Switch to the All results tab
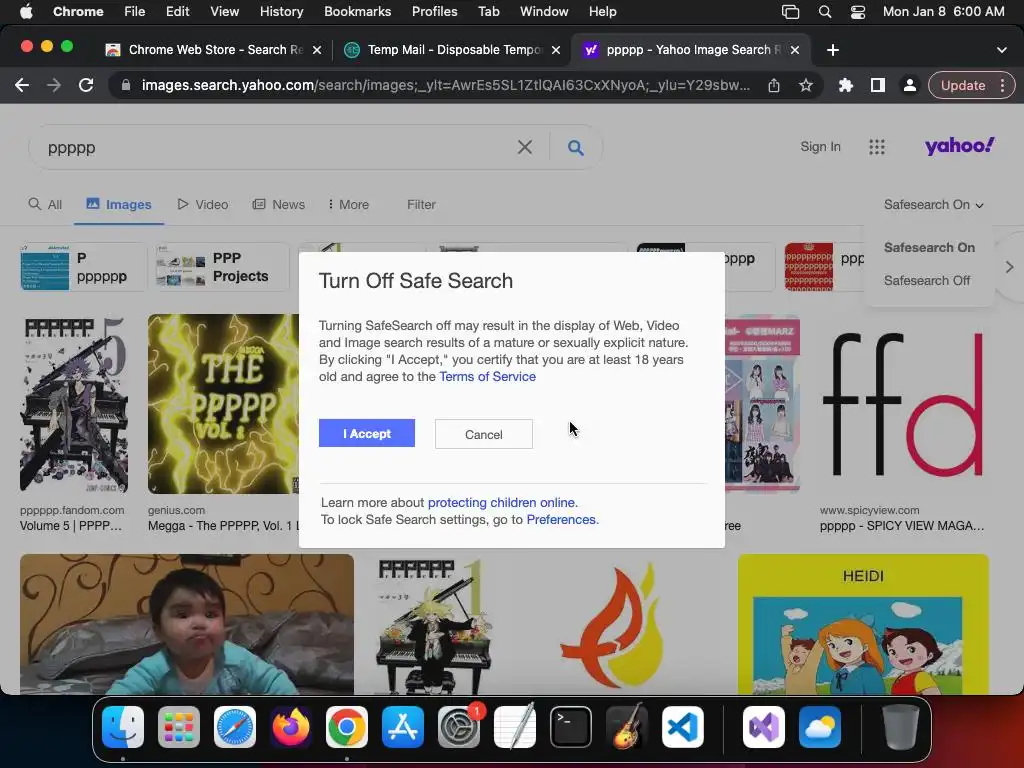Image resolution: width=1024 pixels, height=768 pixels. click(x=45, y=204)
